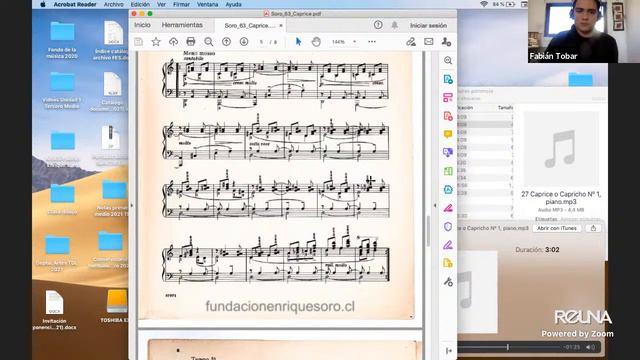Select the TOSHIBA EXT drive icon

tap(117, 306)
